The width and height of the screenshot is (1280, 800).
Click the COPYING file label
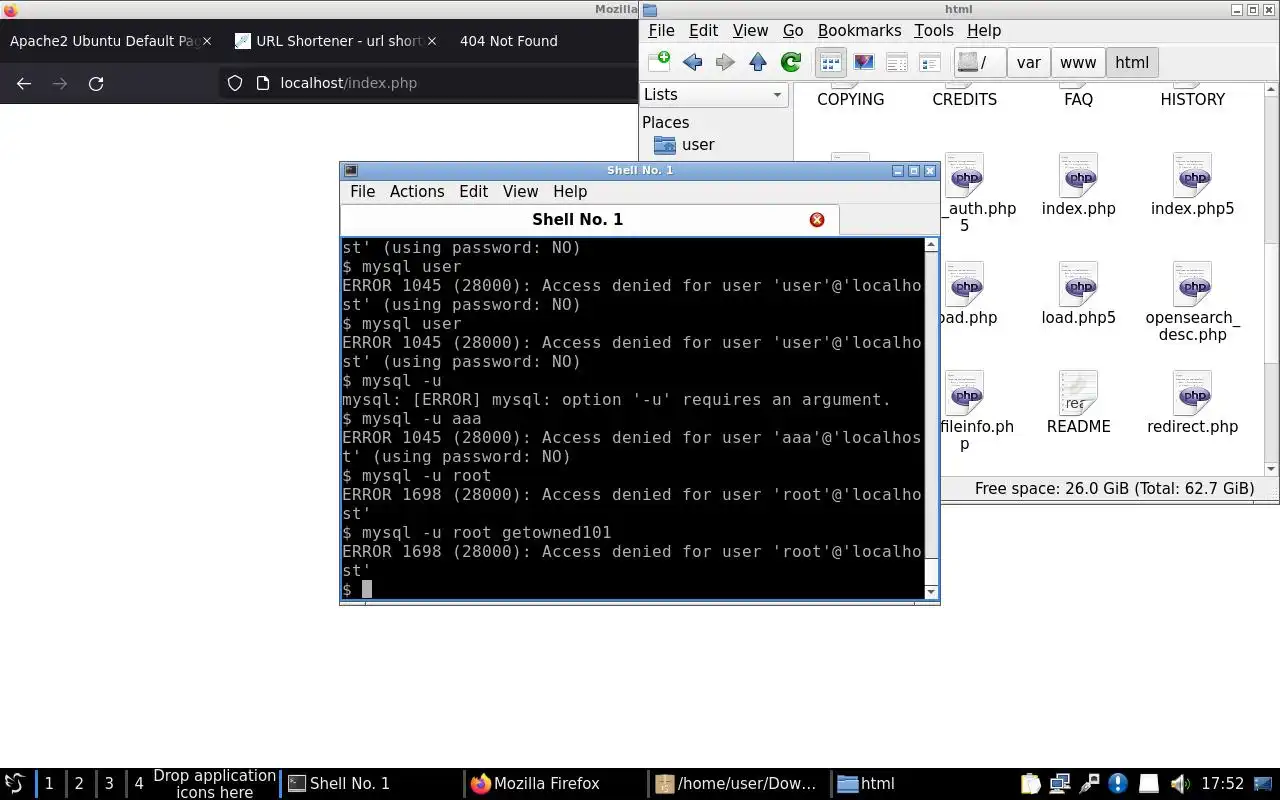click(850, 99)
